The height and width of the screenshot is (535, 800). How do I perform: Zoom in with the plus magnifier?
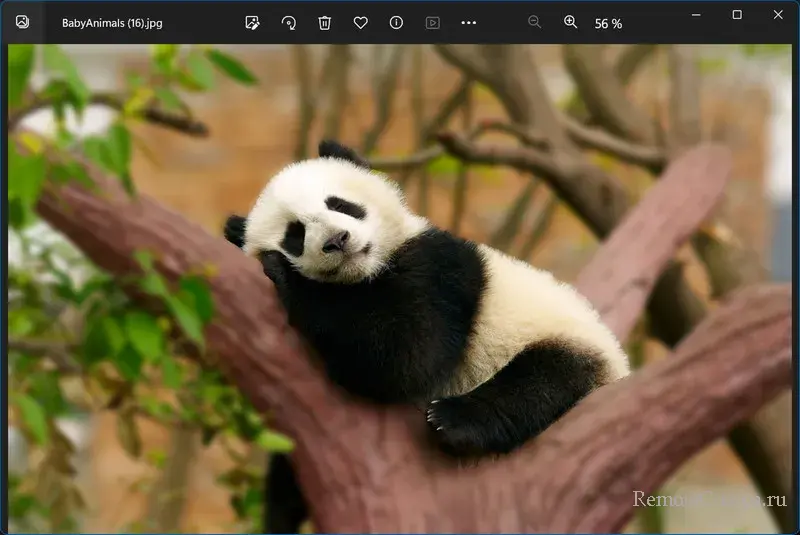[x=571, y=22]
